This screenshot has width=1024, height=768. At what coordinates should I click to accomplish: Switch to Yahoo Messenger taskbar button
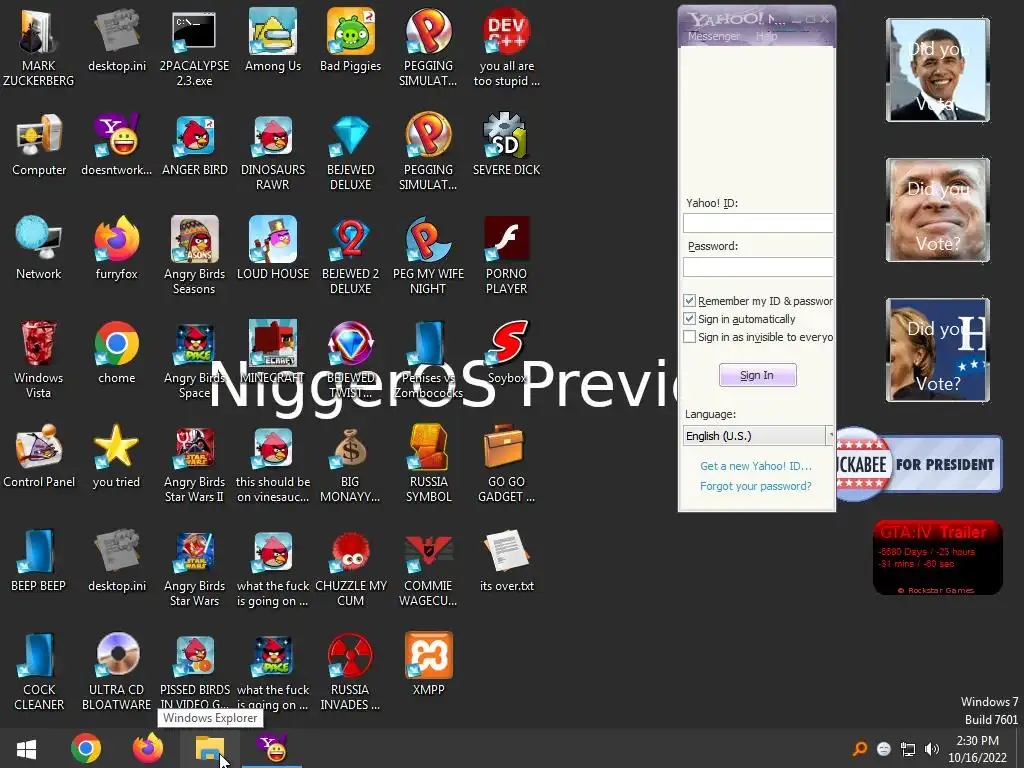coord(272,748)
